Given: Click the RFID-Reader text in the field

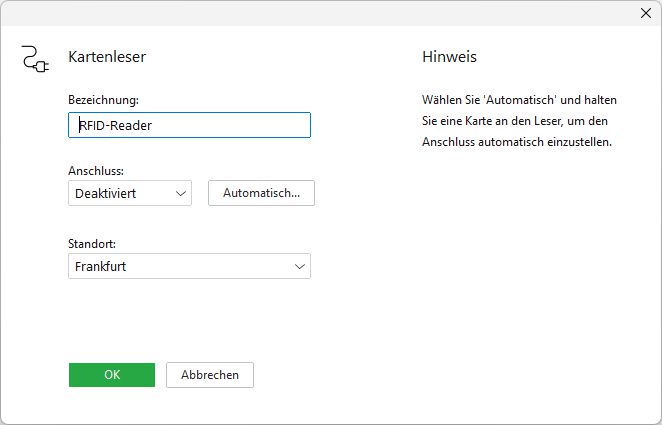Looking at the screenshot, I should click(115, 125).
